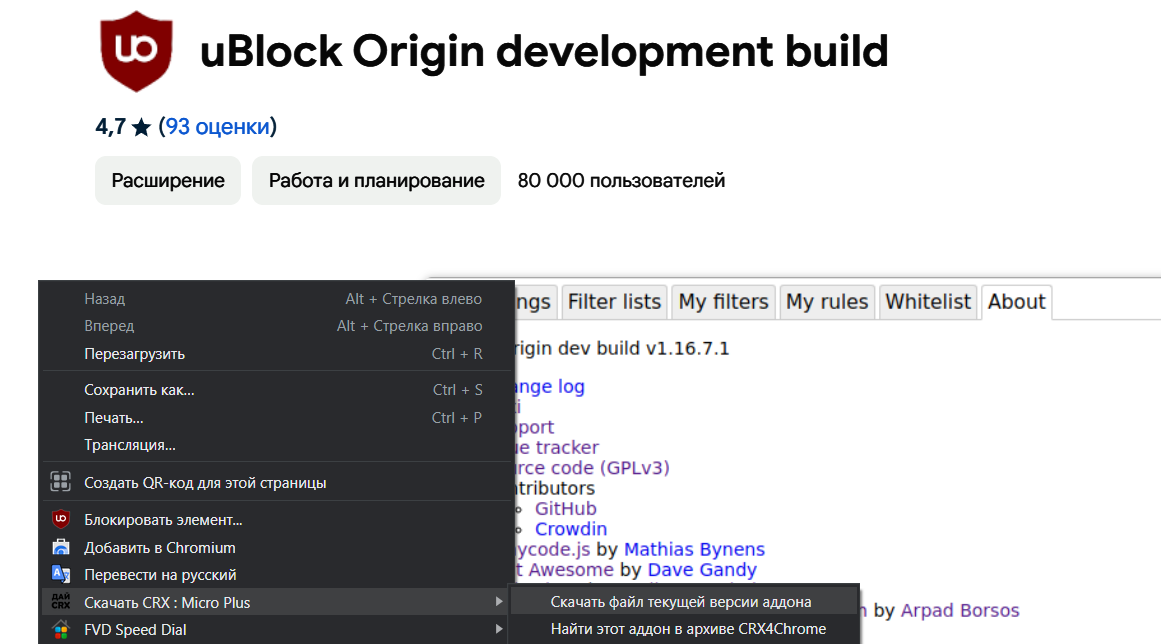1161x644 pixels.
Task: Choose Вперед in the context menu
Action: (277, 326)
